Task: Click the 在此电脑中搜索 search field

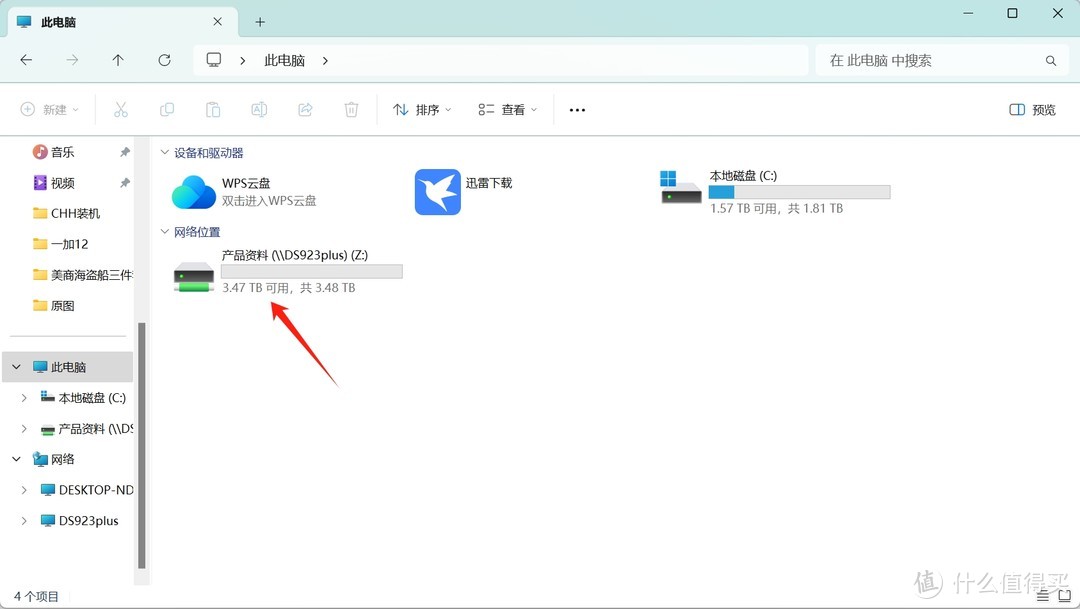Action: click(940, 60)
